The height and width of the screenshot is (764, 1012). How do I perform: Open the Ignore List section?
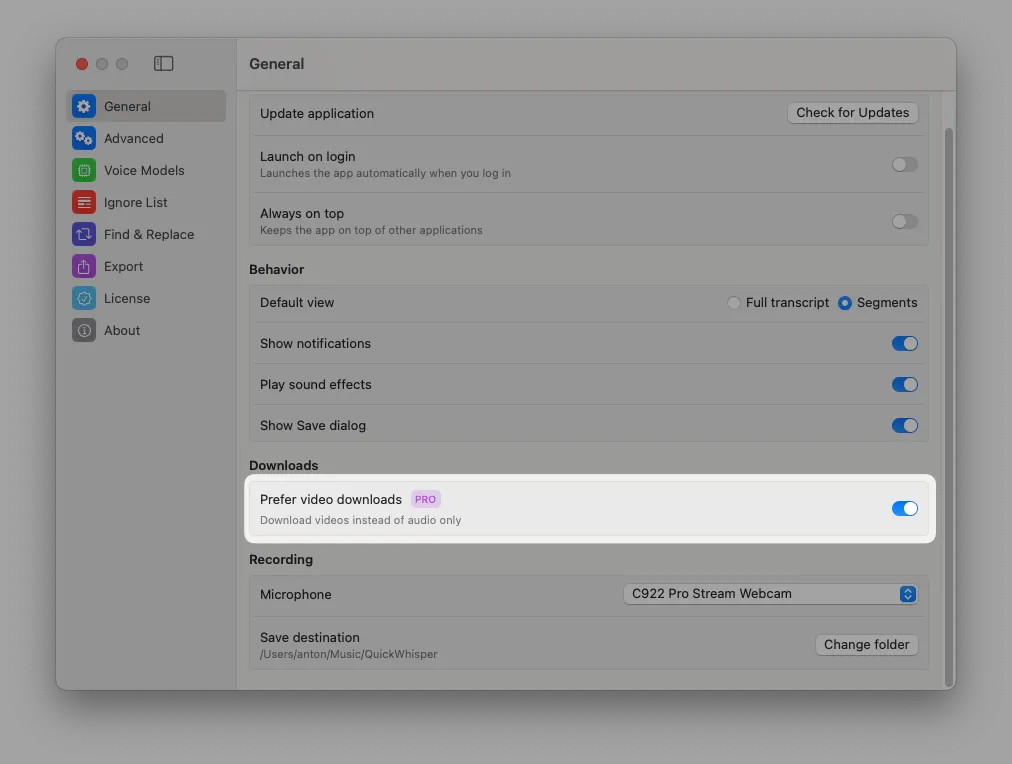click(147, 203)
